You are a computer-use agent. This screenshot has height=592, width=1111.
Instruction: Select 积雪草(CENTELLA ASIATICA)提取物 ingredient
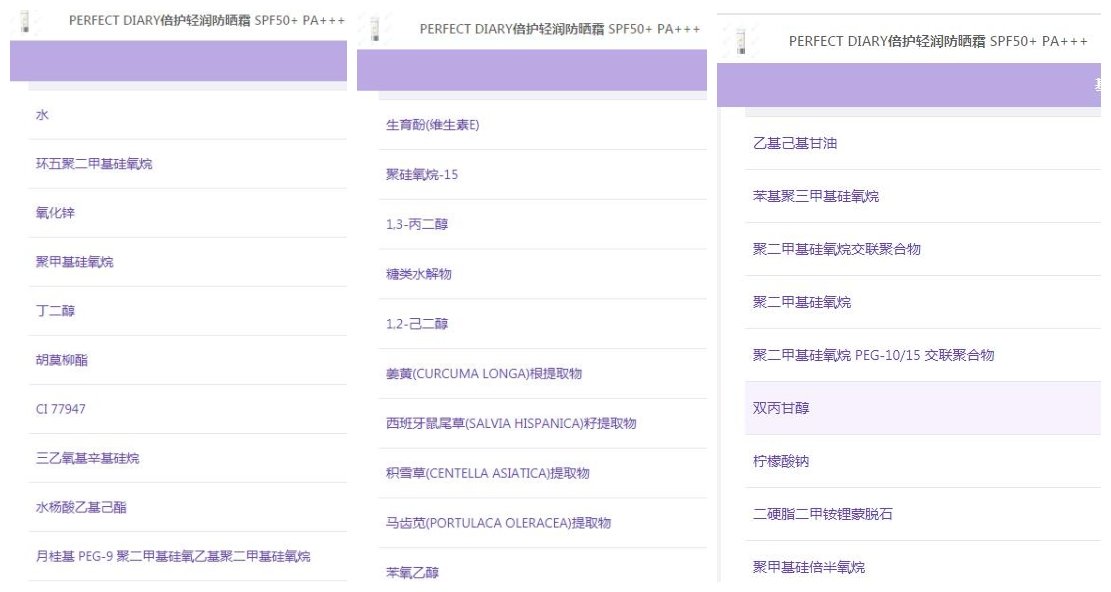click(x=488, y=473)
